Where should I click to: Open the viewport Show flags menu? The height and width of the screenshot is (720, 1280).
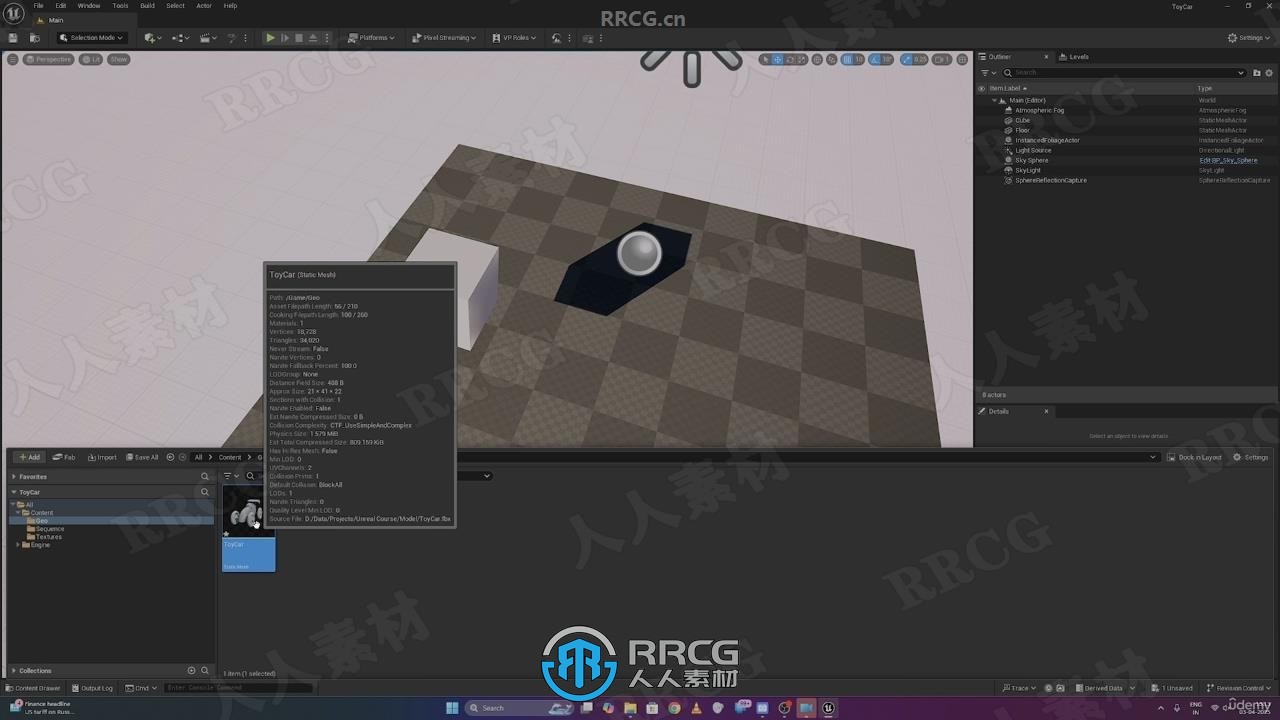119,59
